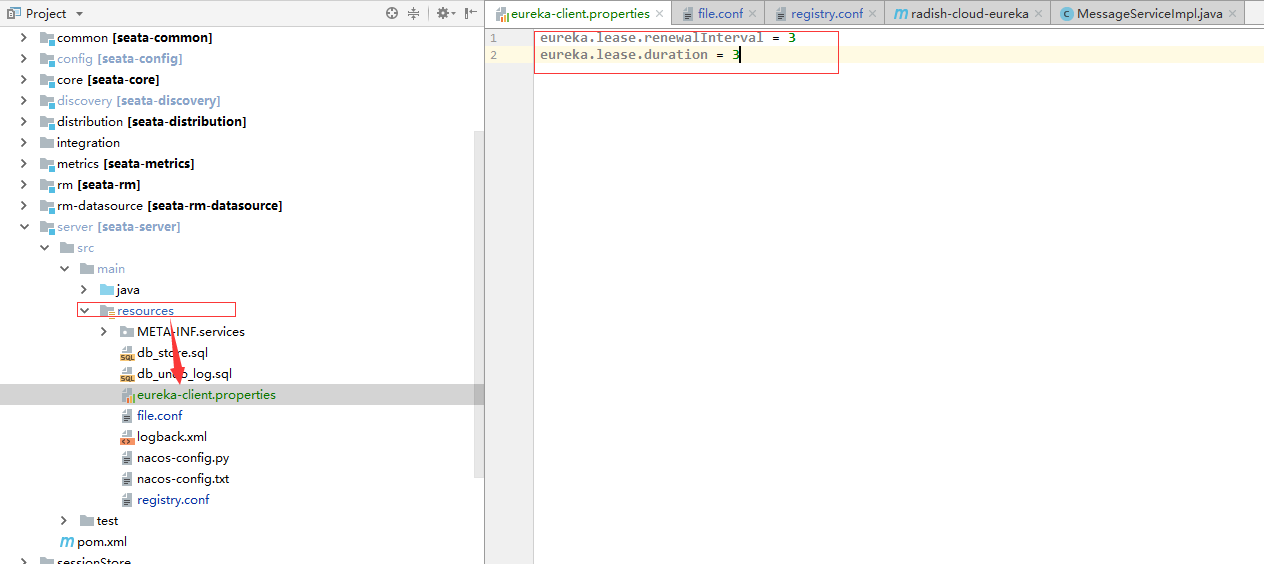Click the pom.xml Maven icon
This screenshot has width=1264, height=564.
(67, 541)
